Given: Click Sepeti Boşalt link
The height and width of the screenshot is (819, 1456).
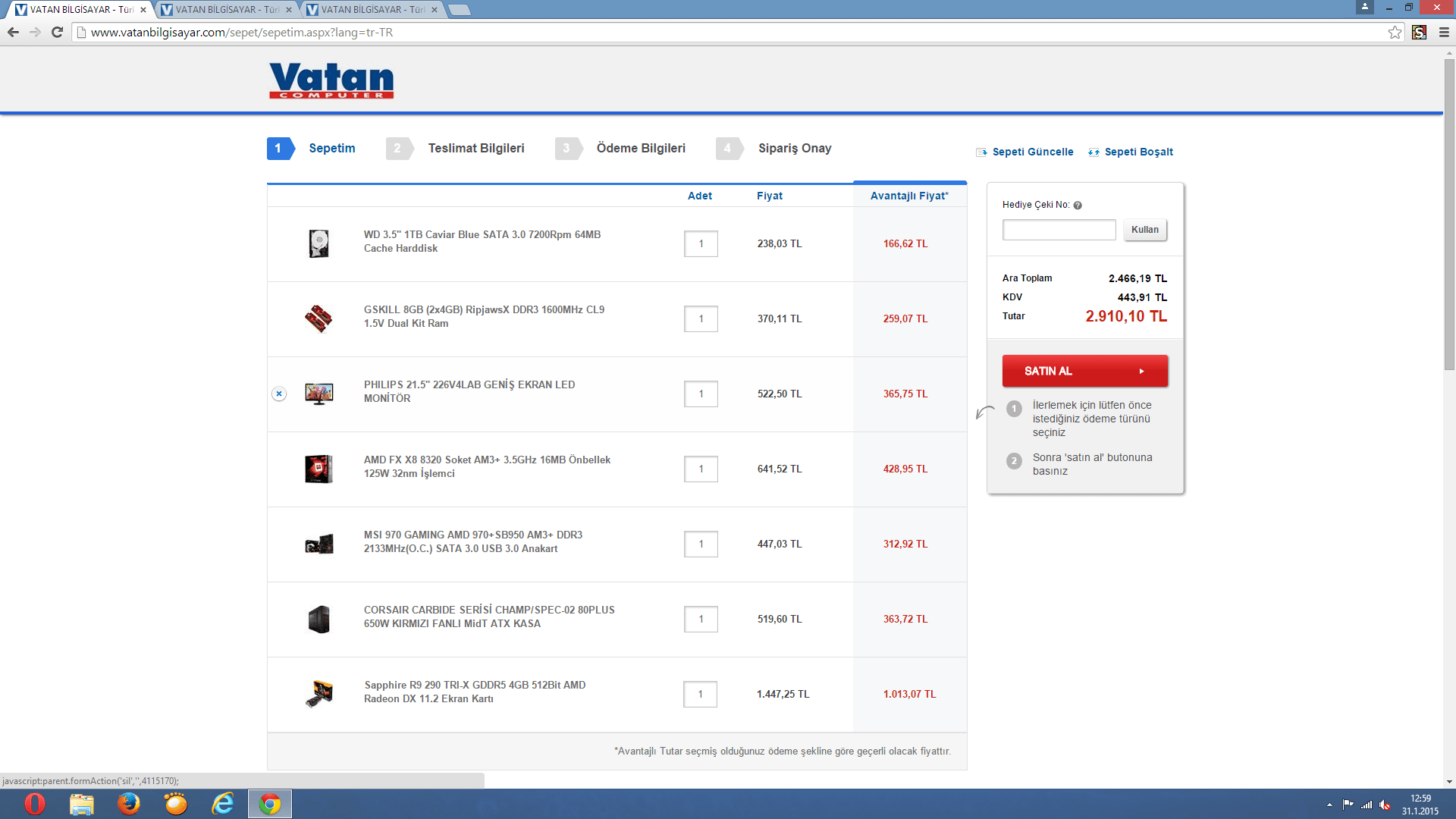Looking at the screenshot, I should tap(1137, 152).
